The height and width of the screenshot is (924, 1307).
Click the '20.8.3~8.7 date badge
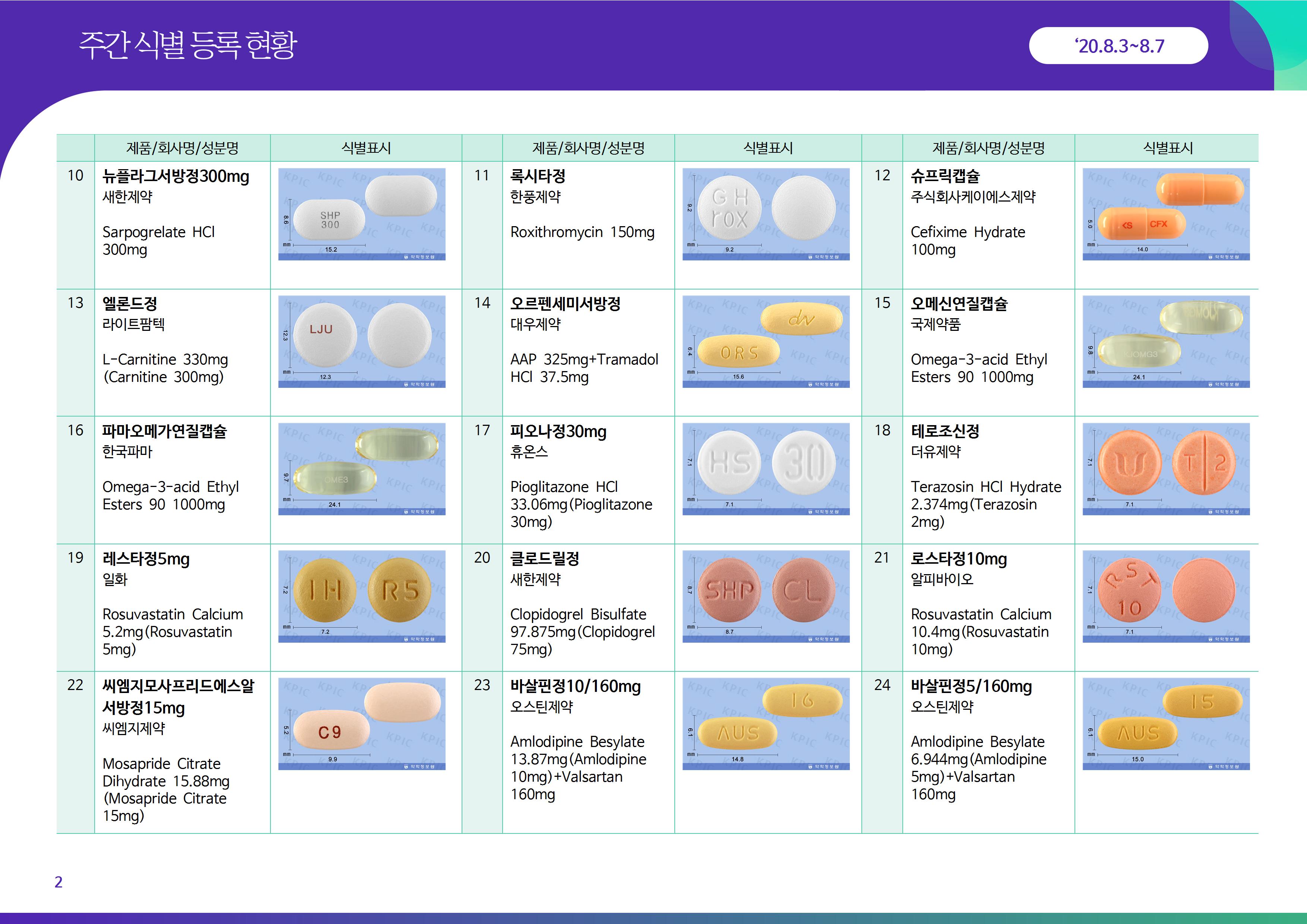click(x=1118, y=45)
